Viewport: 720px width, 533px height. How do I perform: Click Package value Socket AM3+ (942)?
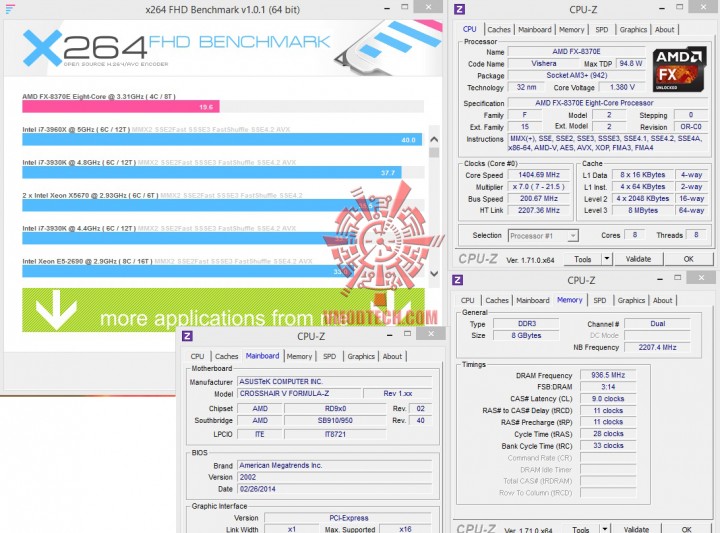(576, 75)
